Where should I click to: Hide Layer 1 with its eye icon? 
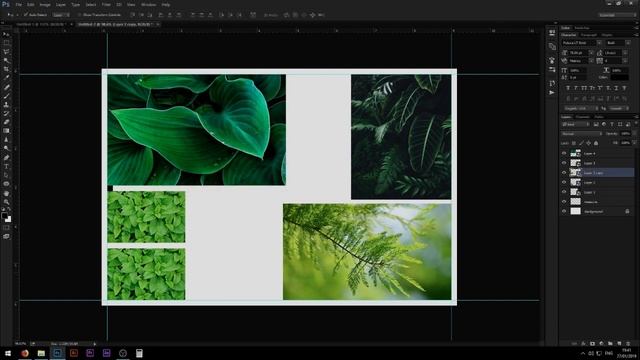[x=564, y=192]
